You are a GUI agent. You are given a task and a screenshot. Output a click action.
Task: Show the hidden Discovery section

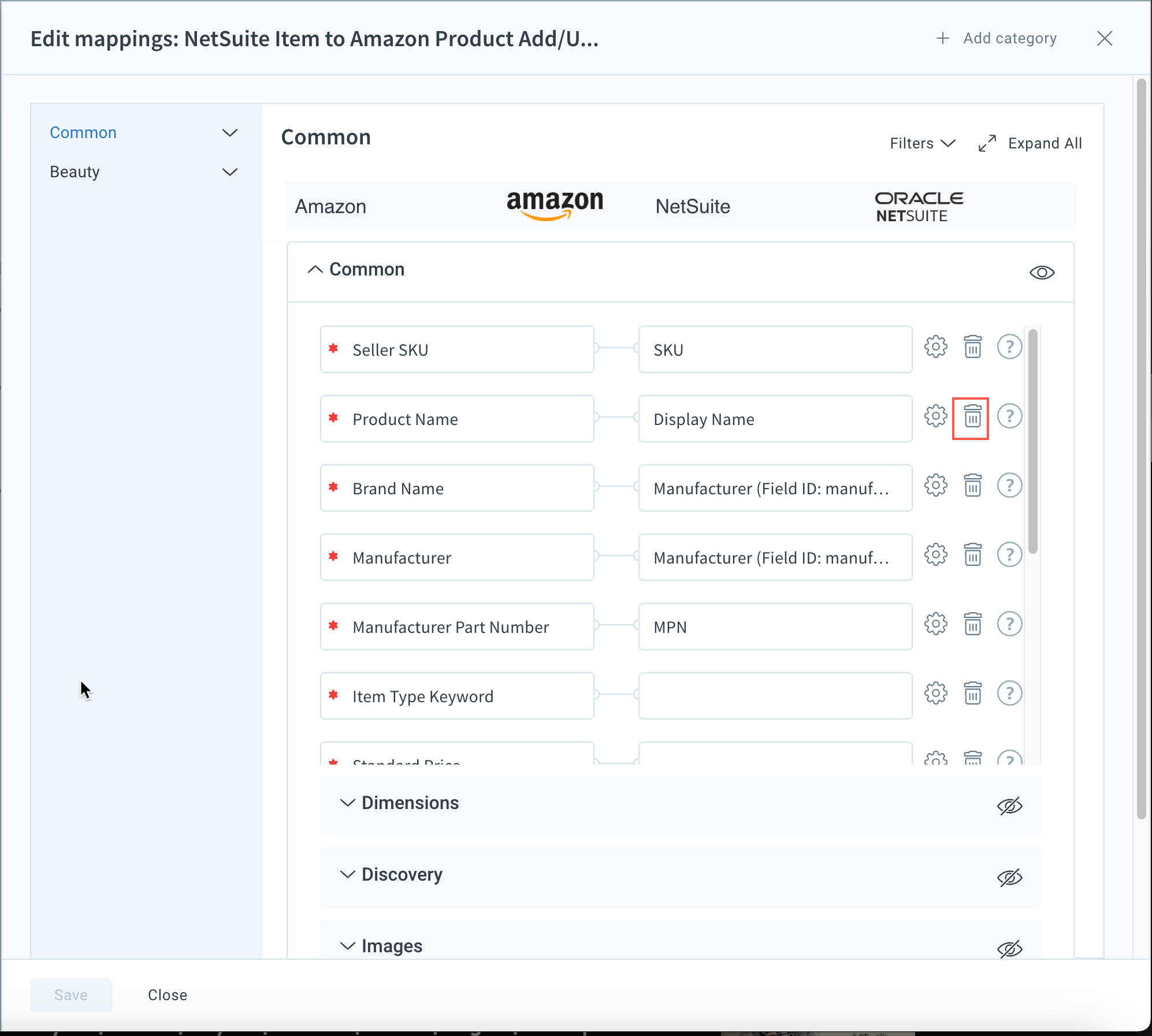(x=1009, y=878)
